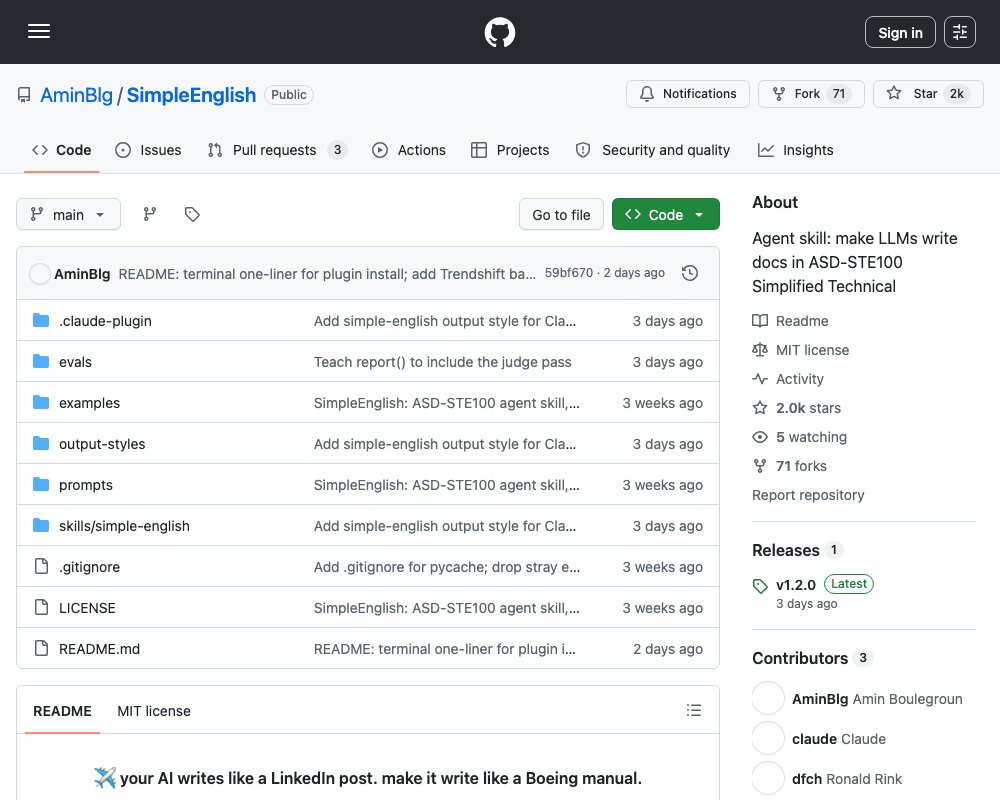The width and height of the screenshot is (1000, 800).
Task: Select the README tab below files
Action: 62,711
